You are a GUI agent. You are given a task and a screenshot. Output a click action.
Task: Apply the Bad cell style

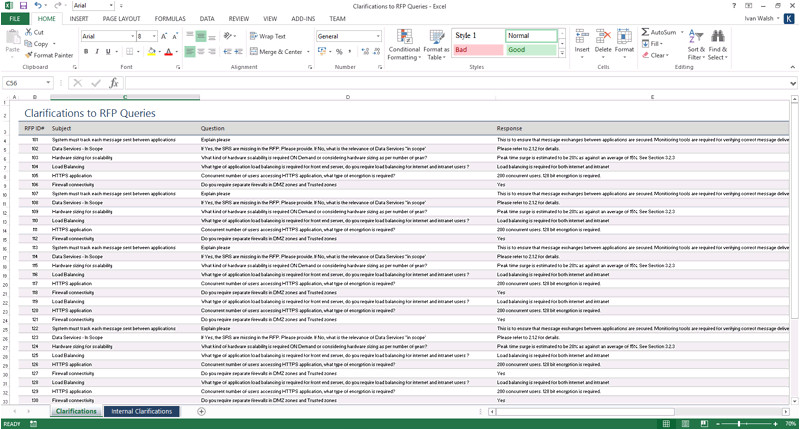(x=478, y=50)
